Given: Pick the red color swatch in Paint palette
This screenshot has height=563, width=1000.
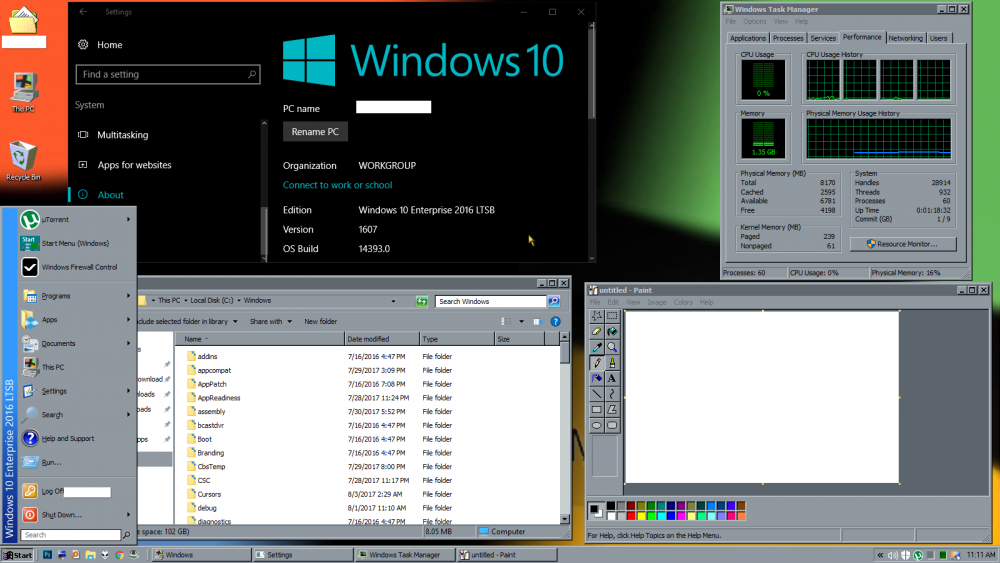Looking at the screenshot, I should [x=631, y=516].
